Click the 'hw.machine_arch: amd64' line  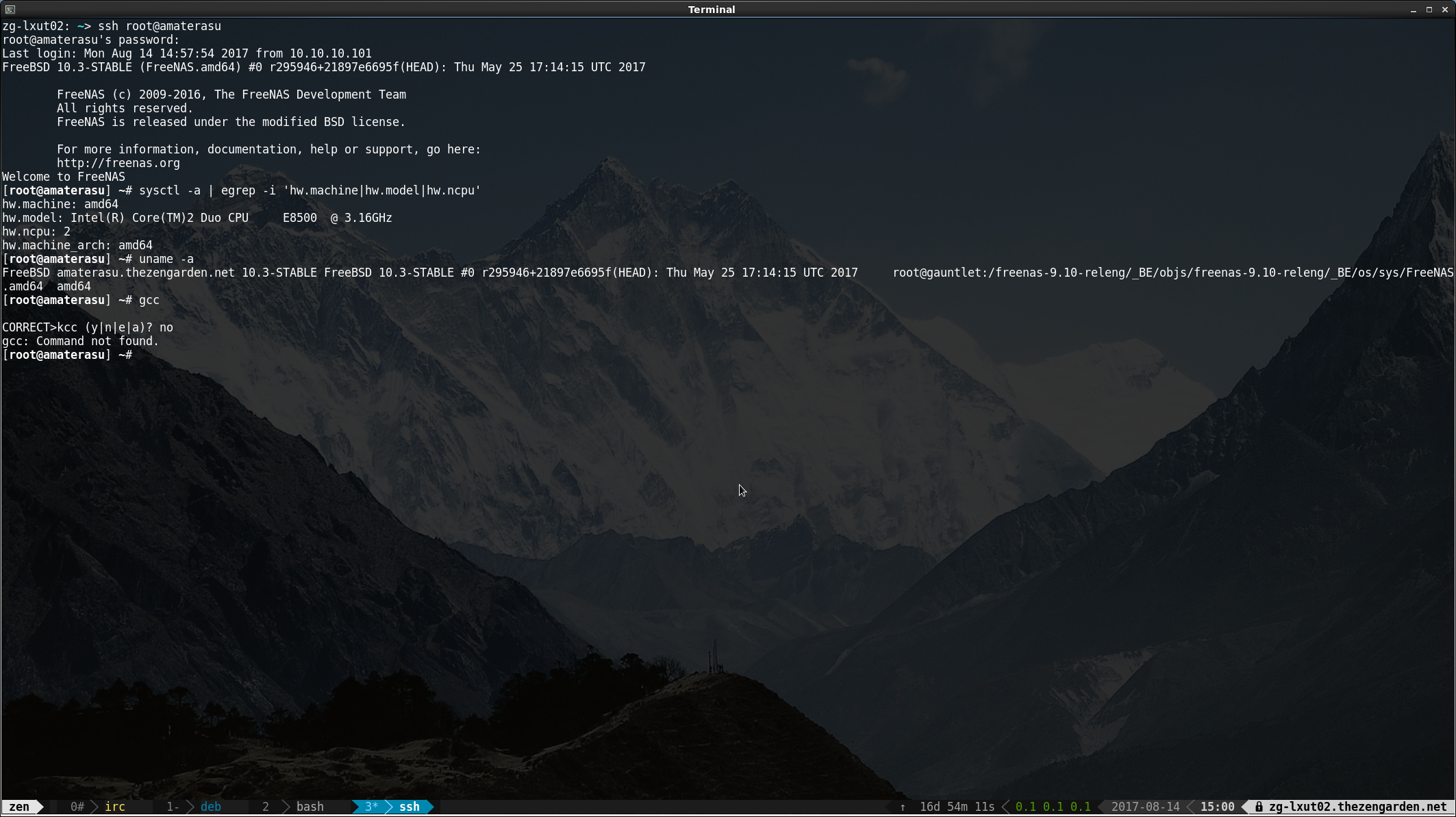click(77, 245)
